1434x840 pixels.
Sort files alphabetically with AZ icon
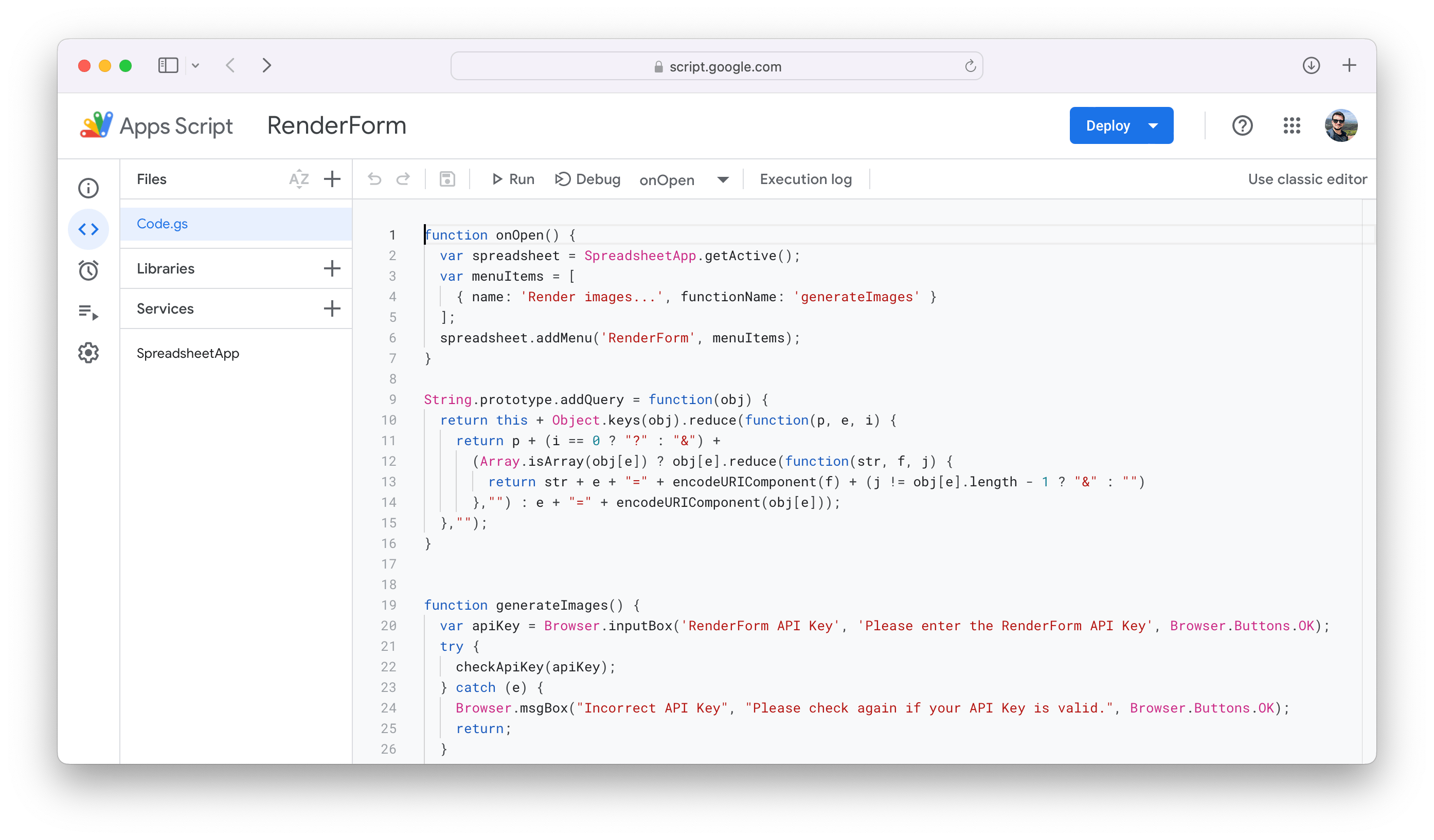[x=299, y=179]
